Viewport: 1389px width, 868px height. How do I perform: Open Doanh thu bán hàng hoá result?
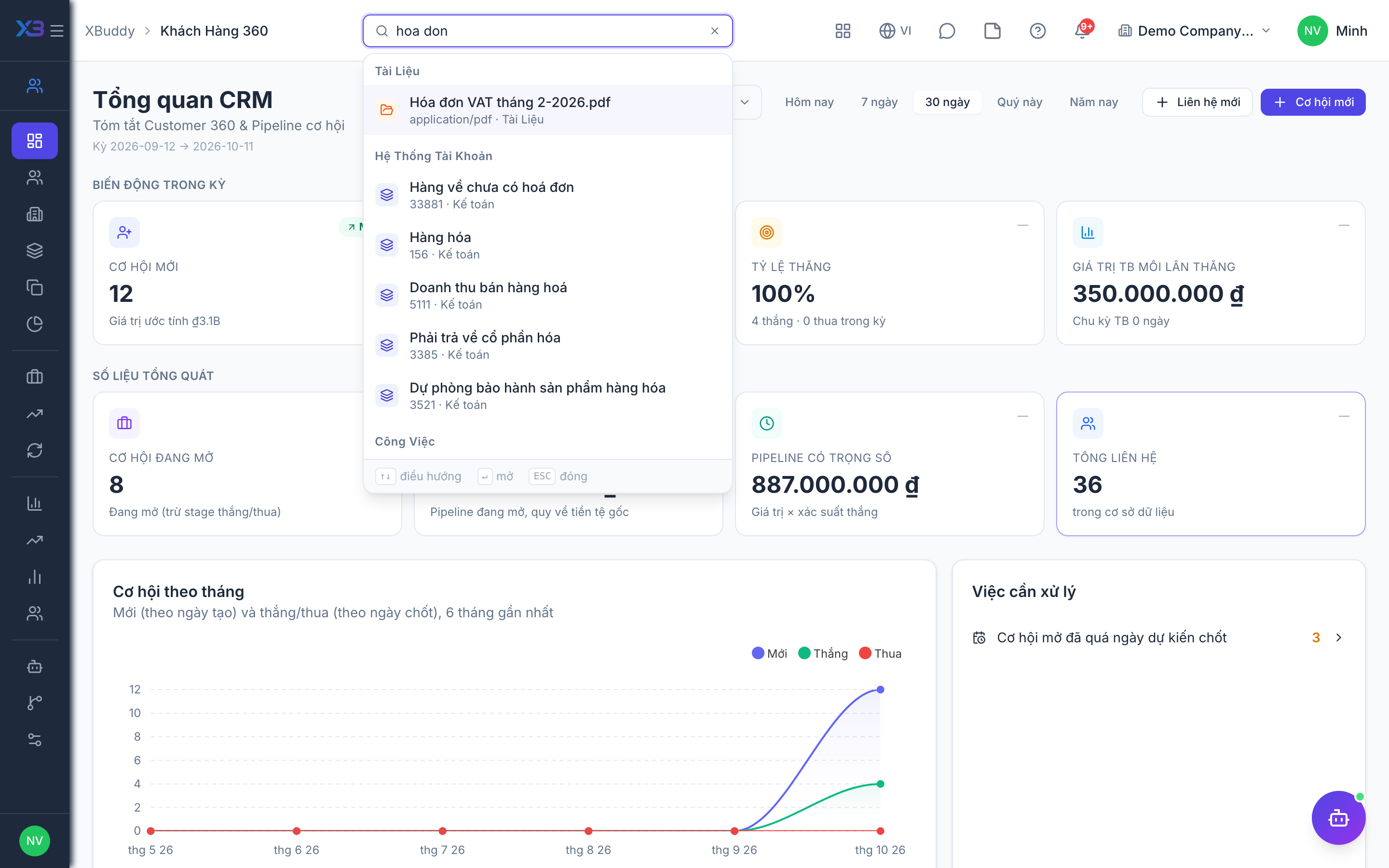tap(547, 295)
